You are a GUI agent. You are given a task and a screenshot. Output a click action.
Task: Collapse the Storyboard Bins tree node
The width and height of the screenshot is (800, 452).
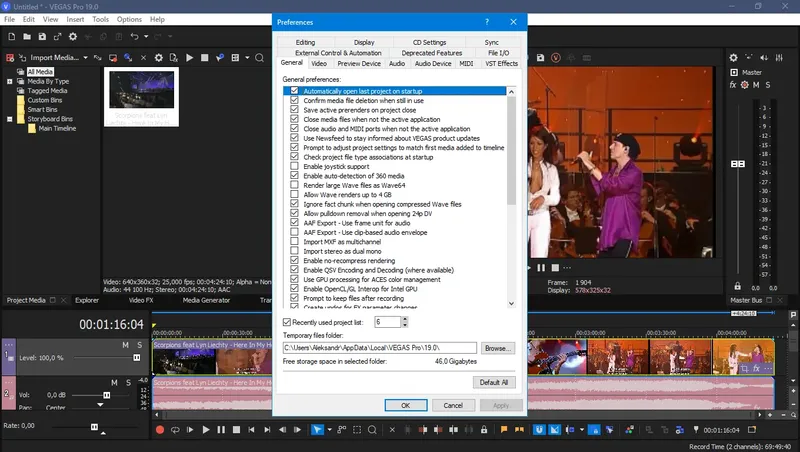(x=10, y=119)
